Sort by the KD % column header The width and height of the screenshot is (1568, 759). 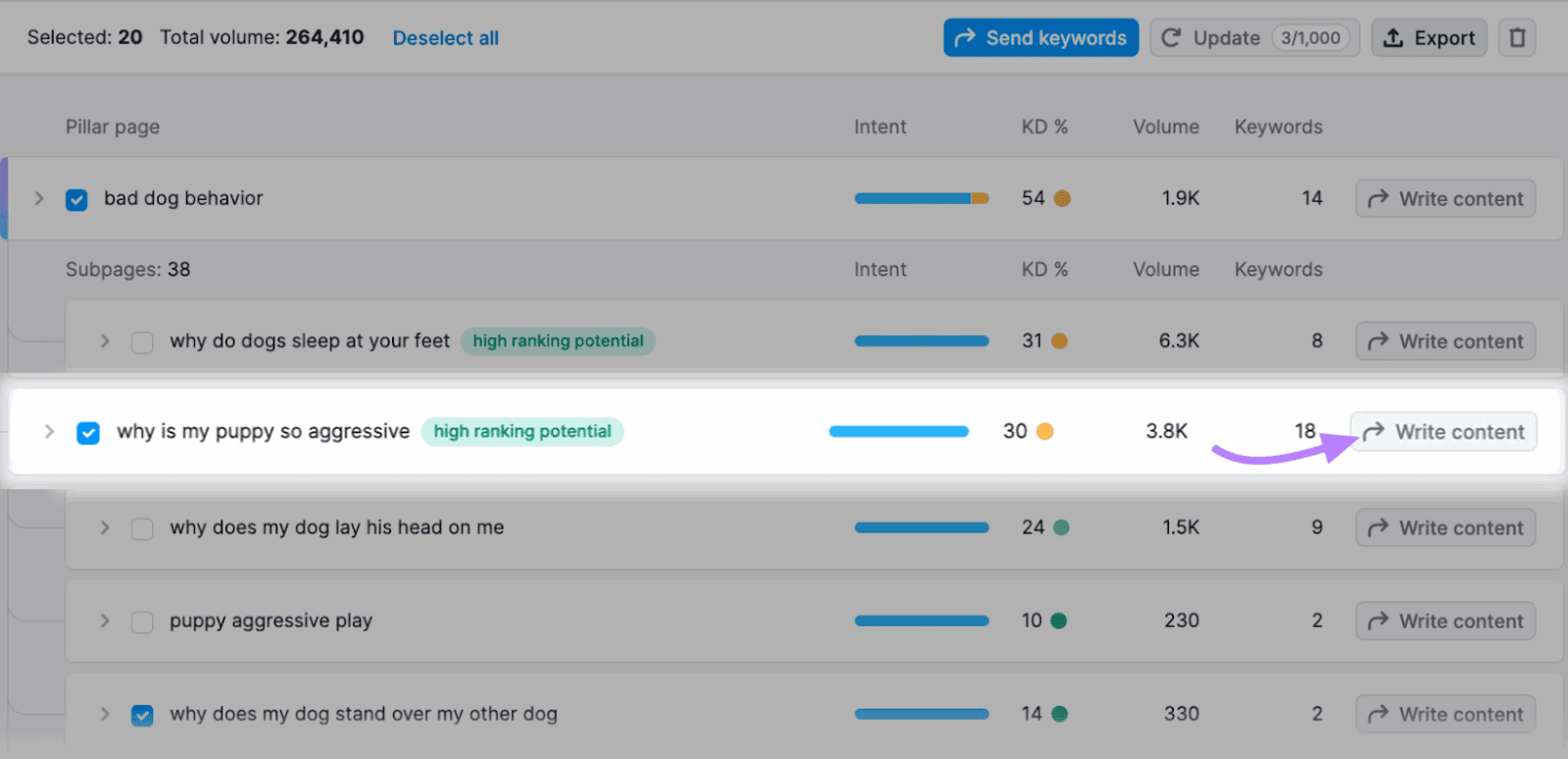pyautogui.click(x=1043, y=126)
